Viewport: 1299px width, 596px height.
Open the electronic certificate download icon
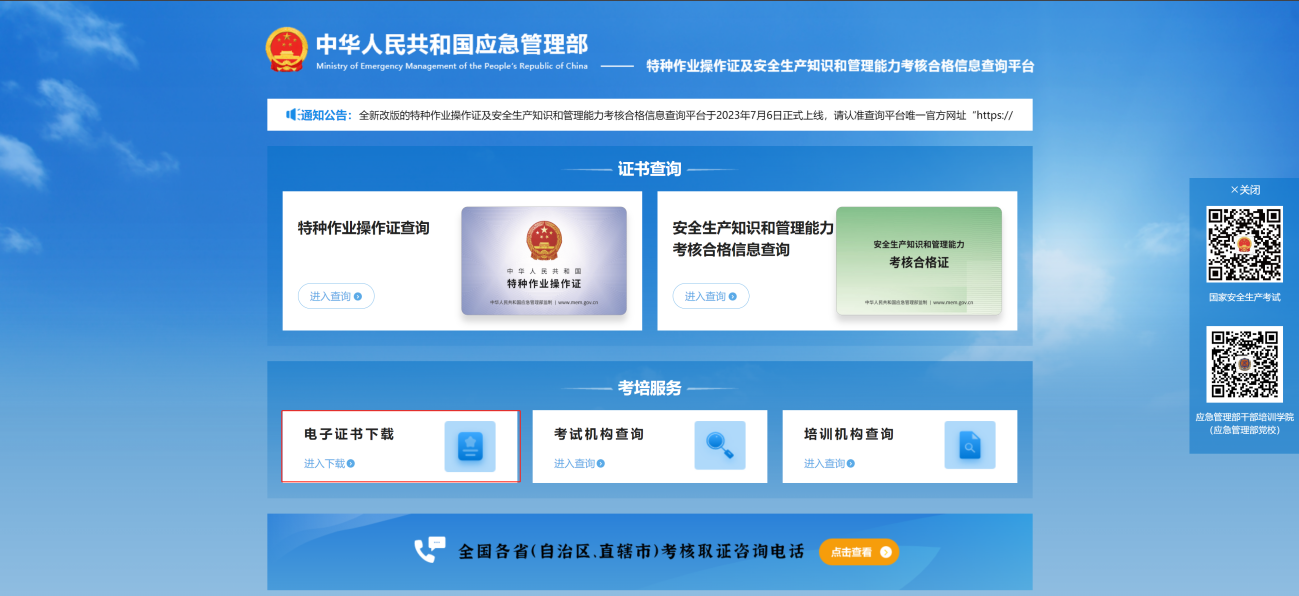tap(470, 446)
